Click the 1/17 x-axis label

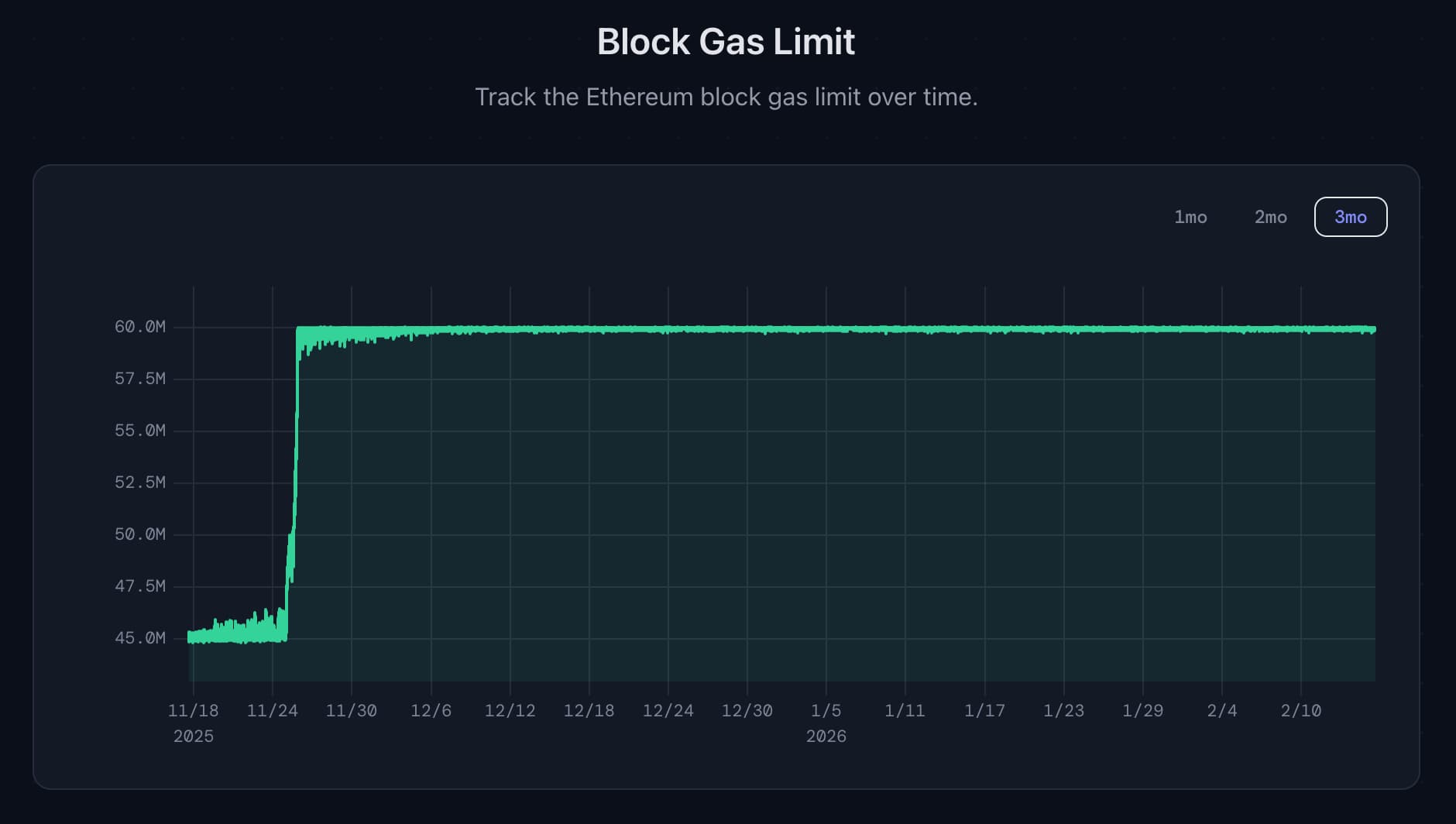984,710
